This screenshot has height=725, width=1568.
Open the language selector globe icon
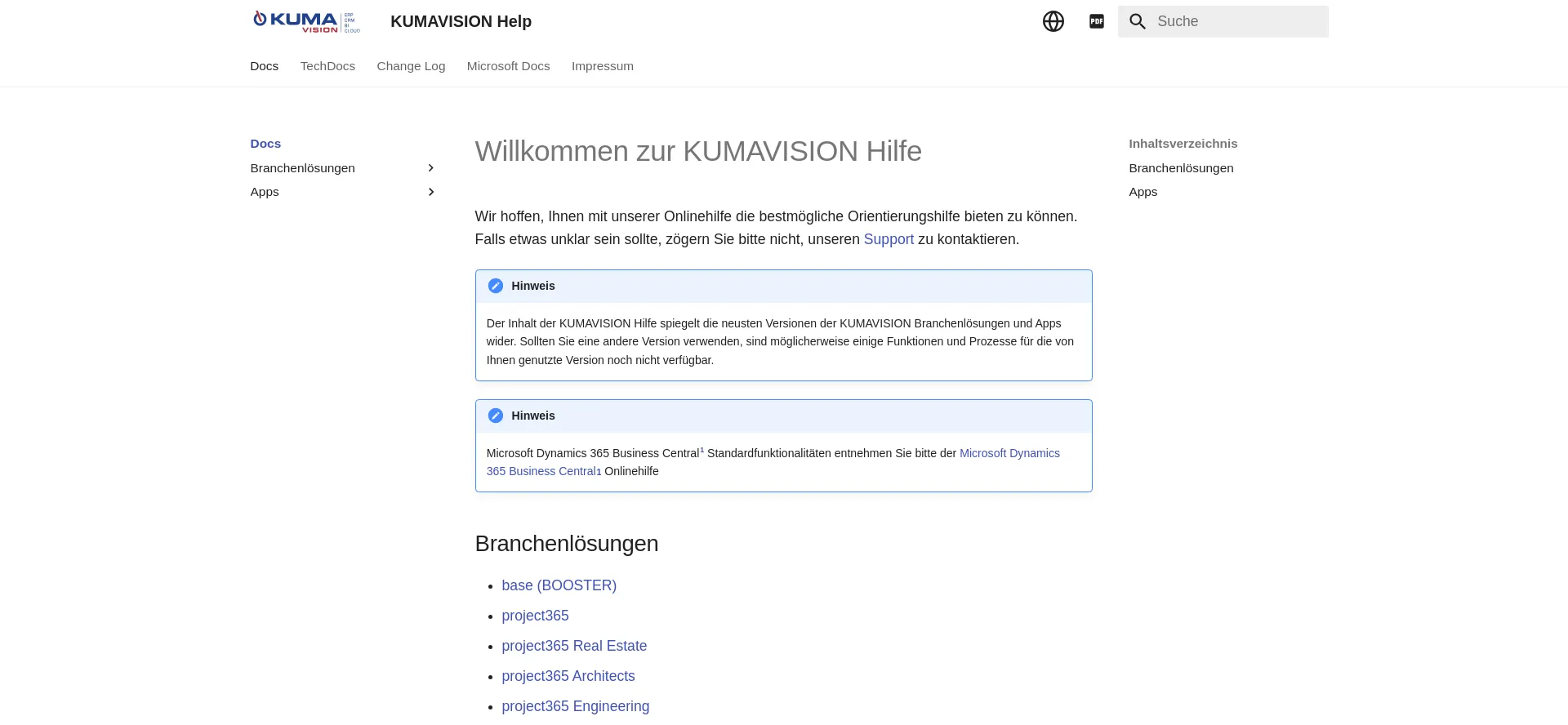tap(1053, 21)
